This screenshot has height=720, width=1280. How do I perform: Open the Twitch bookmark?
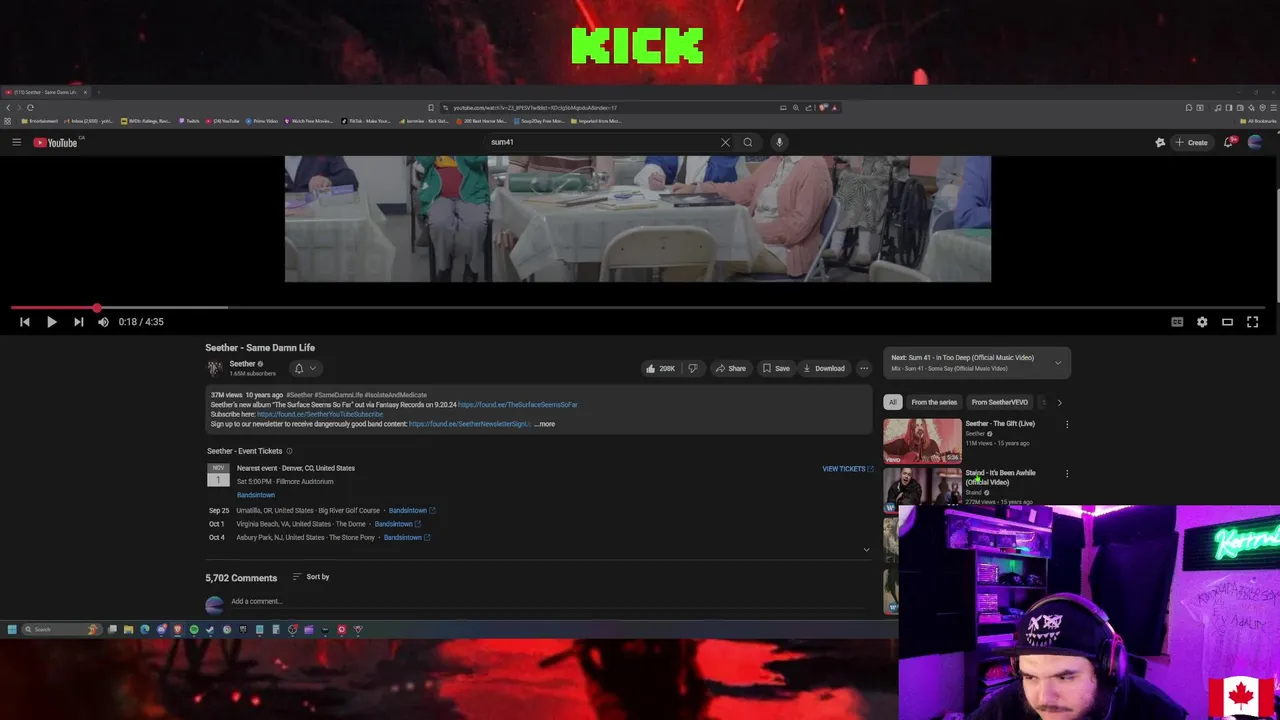(x=190, y=121)
